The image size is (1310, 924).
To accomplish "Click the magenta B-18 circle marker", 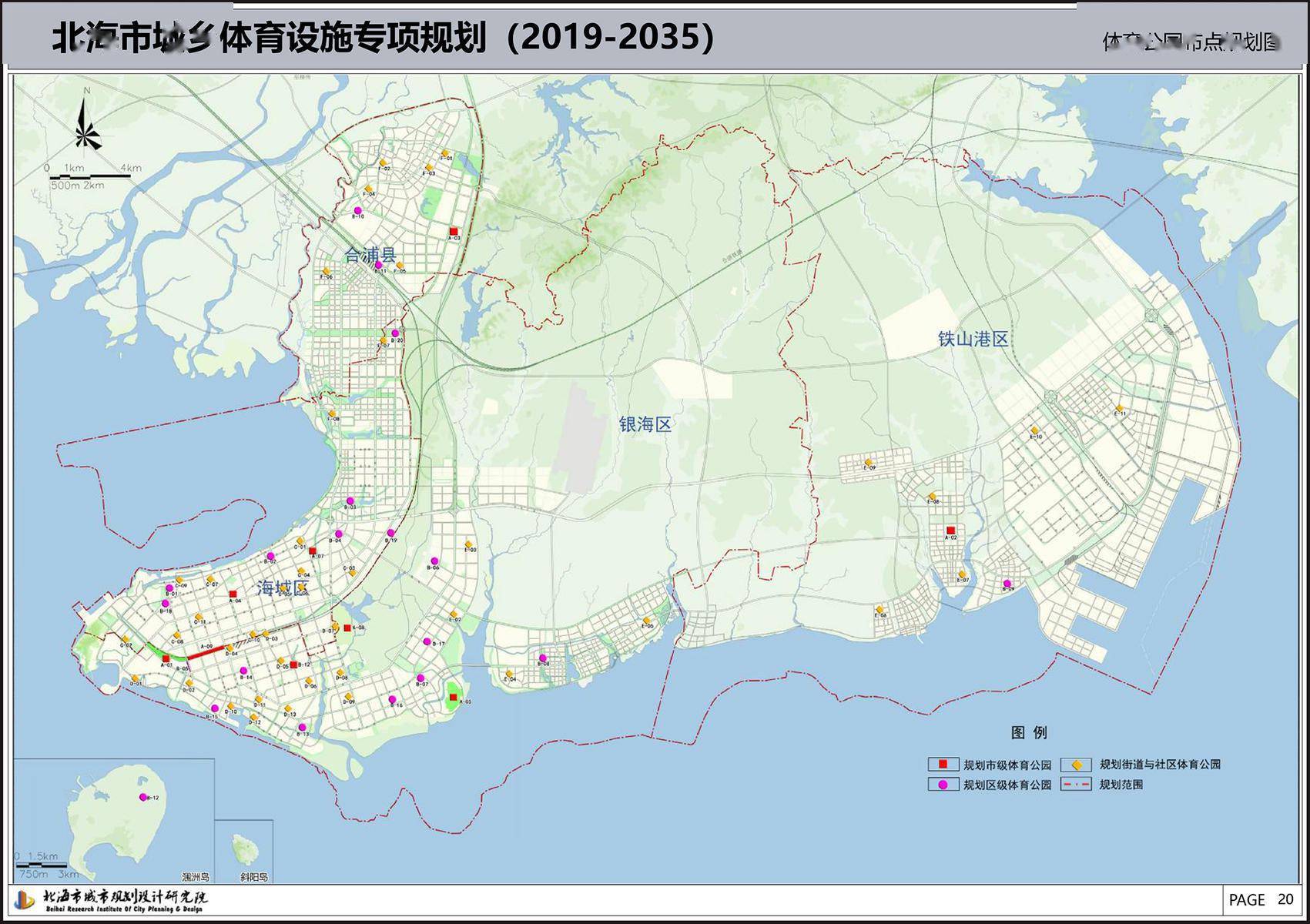I will 166,604.
